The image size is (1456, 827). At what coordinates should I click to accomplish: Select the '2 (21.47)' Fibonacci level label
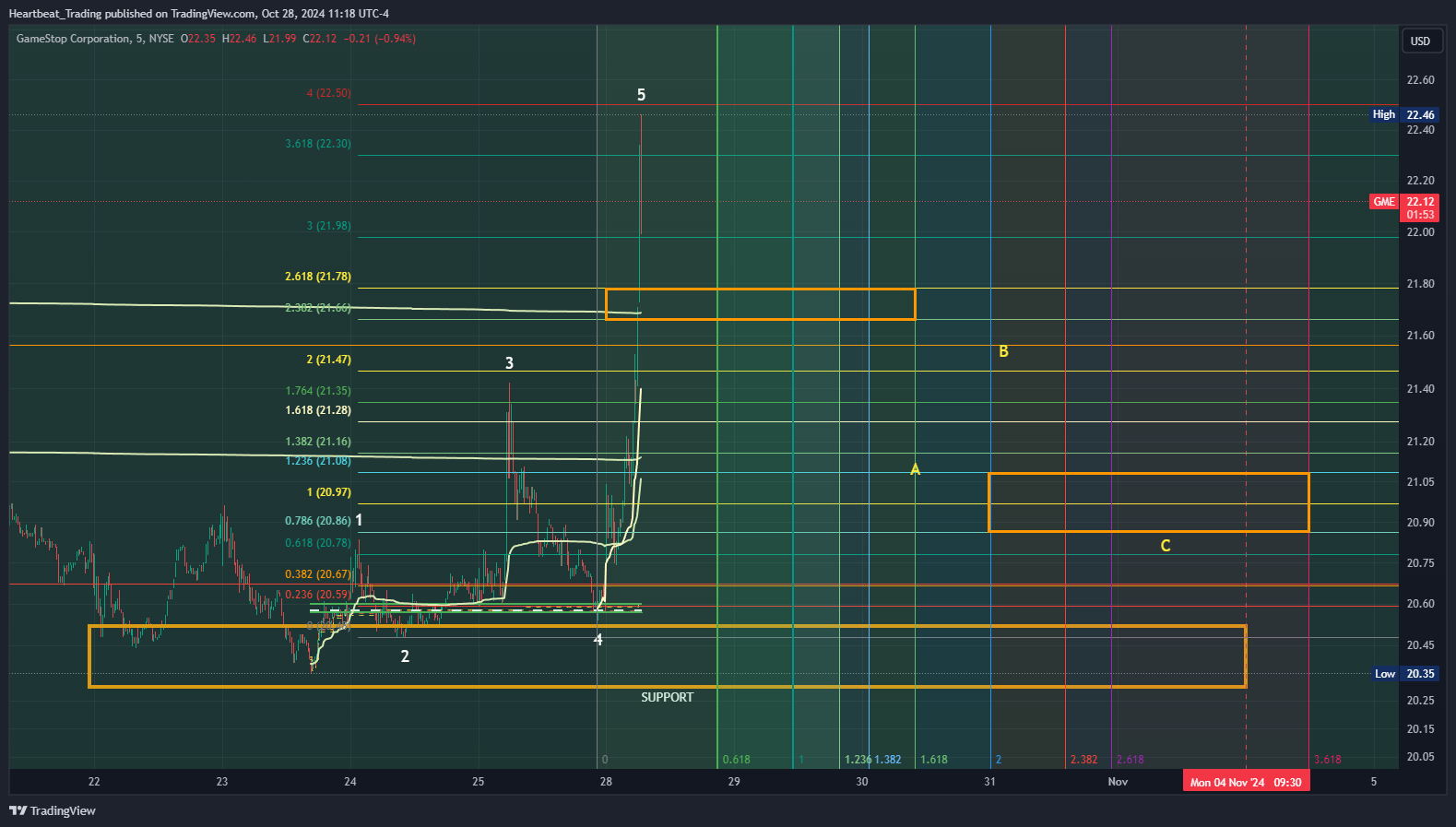click(x=328, y=360)
